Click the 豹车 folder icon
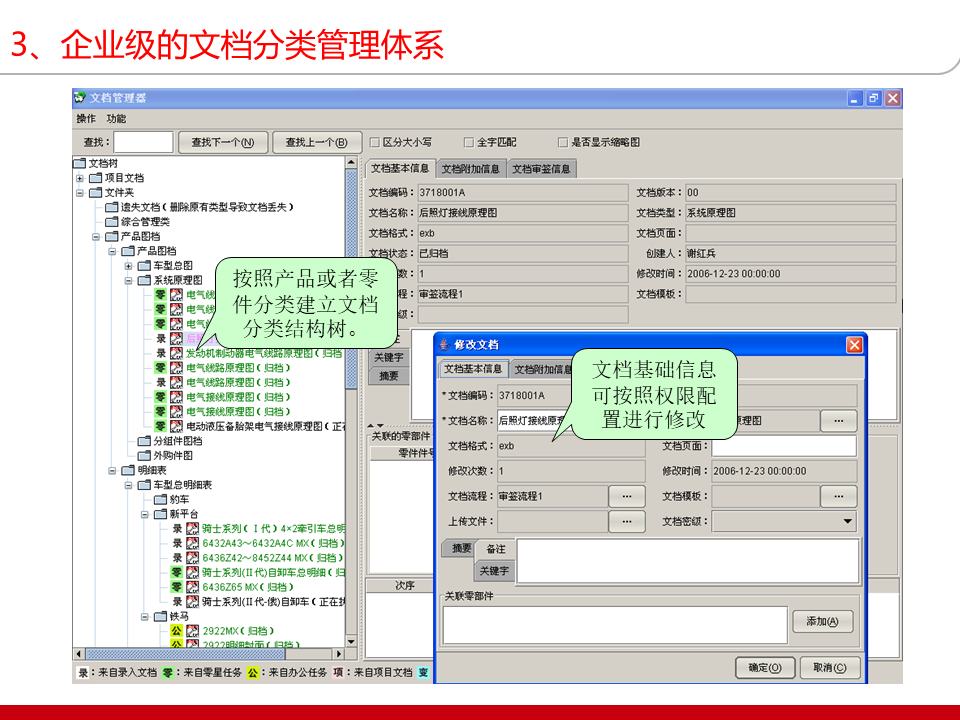The height and width of the screenshot is (720, 960). (160, 500)
